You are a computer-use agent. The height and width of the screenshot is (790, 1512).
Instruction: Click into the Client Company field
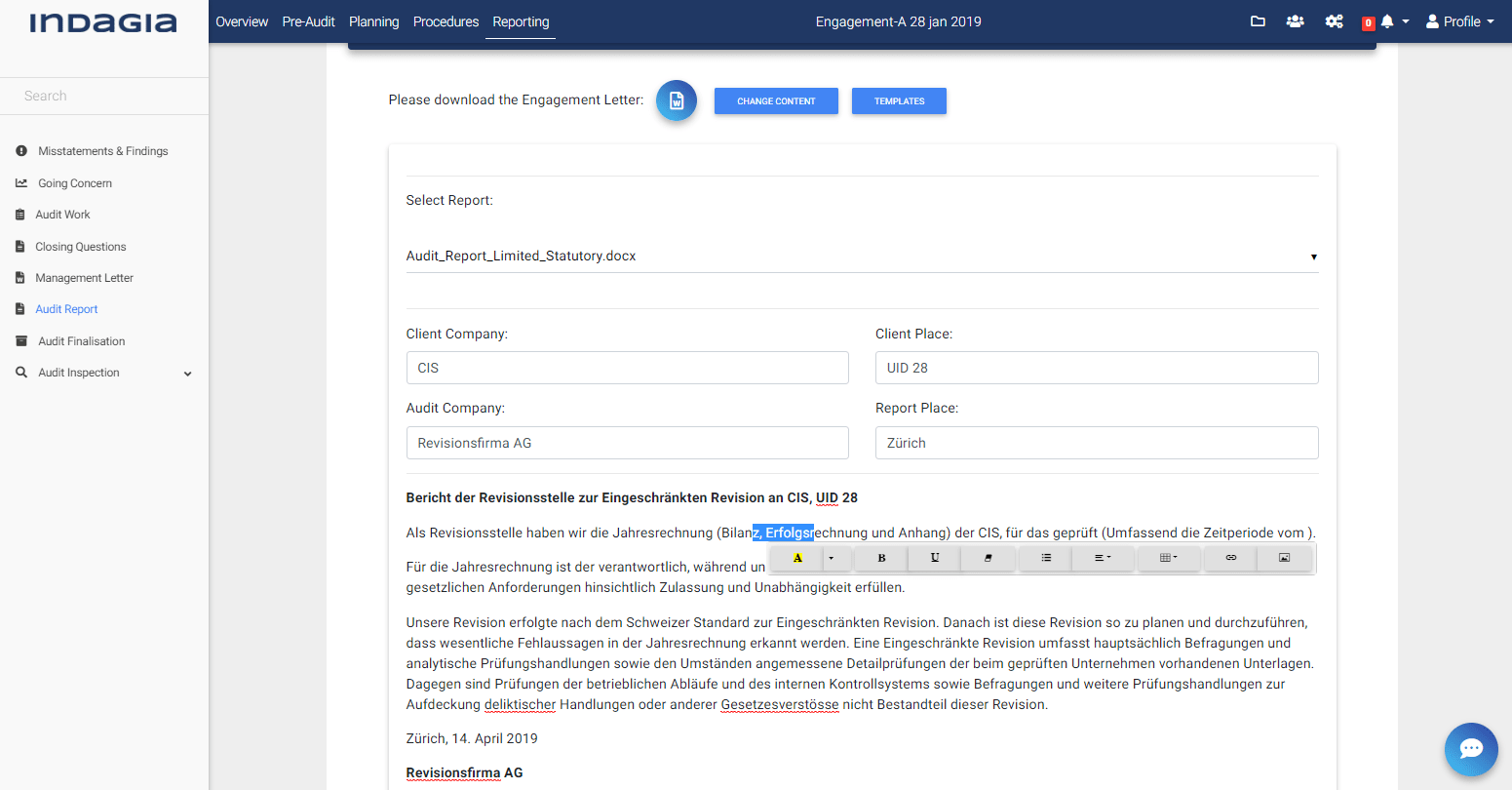click(x=627, y=368)
